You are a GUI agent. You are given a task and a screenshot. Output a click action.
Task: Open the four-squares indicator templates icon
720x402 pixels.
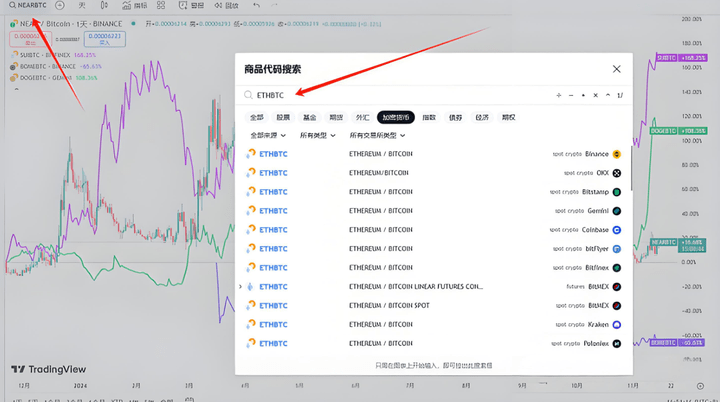coord(161,6)
